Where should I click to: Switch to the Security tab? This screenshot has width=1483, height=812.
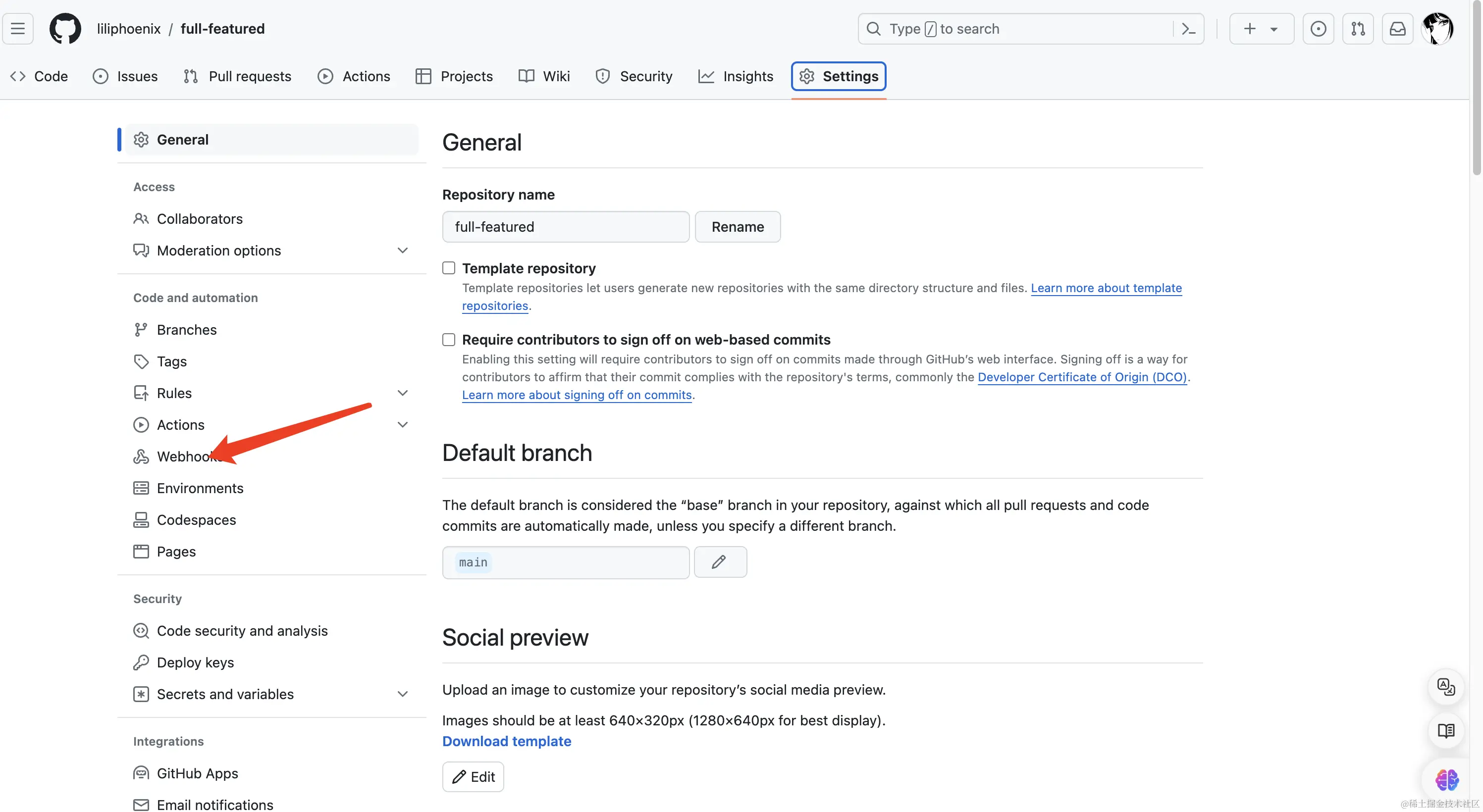tap(634, 76)
